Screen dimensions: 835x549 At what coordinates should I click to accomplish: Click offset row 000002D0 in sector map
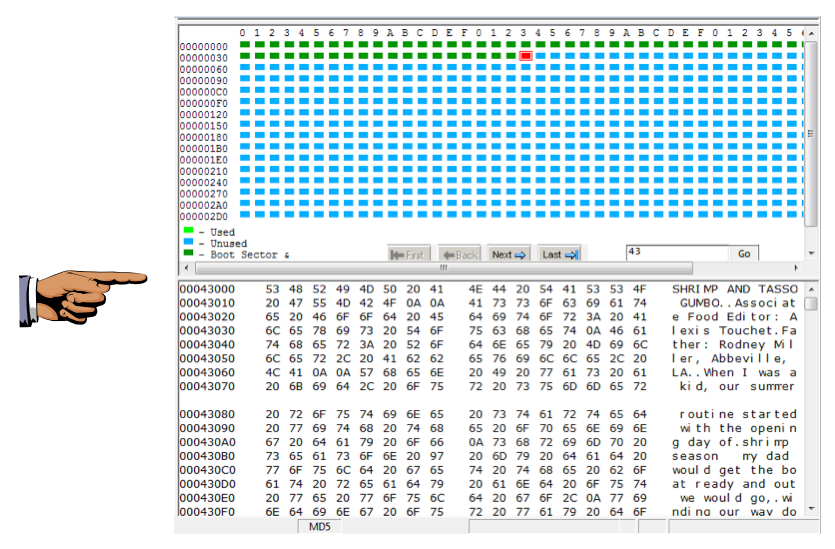pos(203,217)
